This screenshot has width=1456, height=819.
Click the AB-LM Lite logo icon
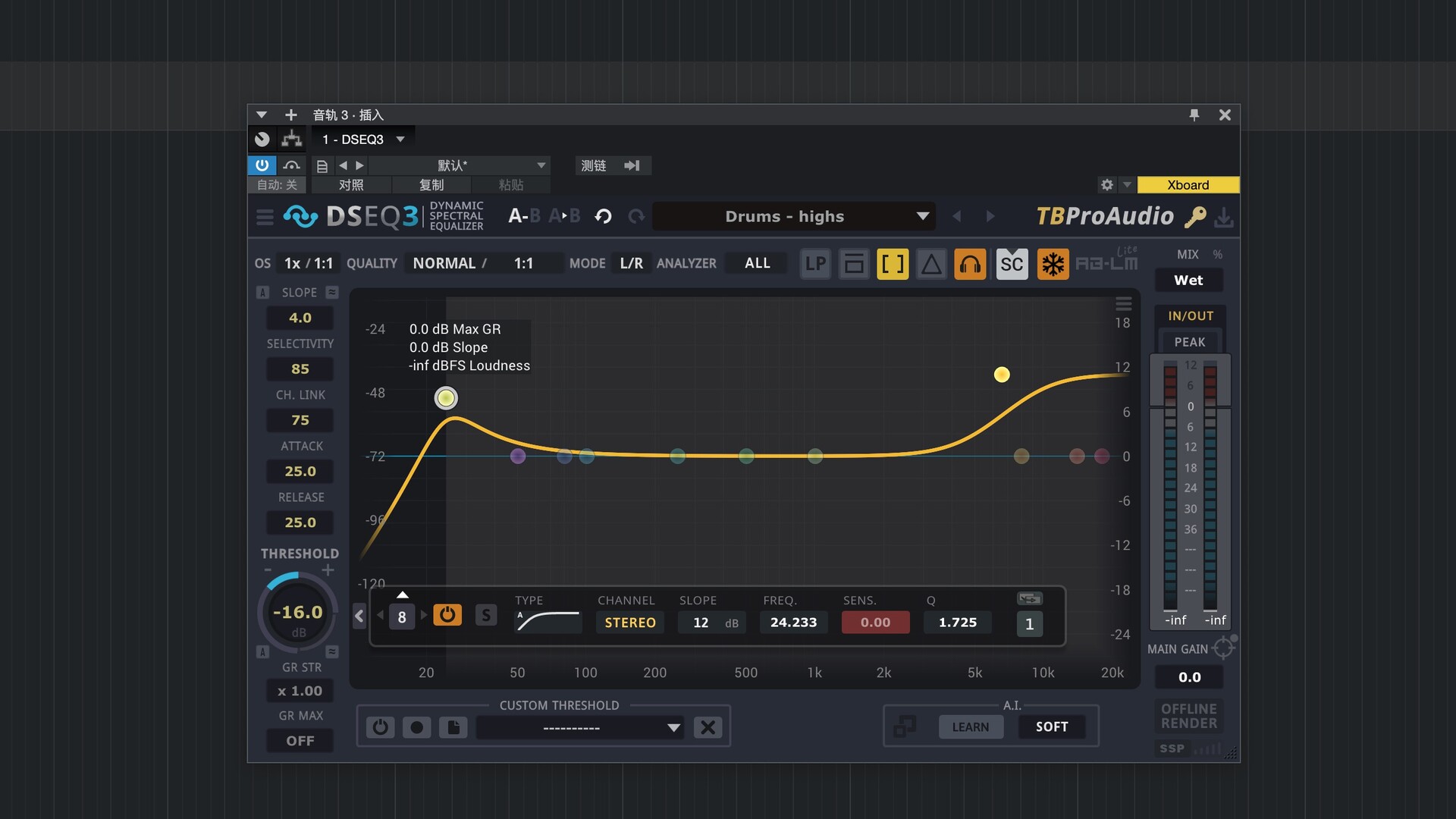coord(1106,260)
